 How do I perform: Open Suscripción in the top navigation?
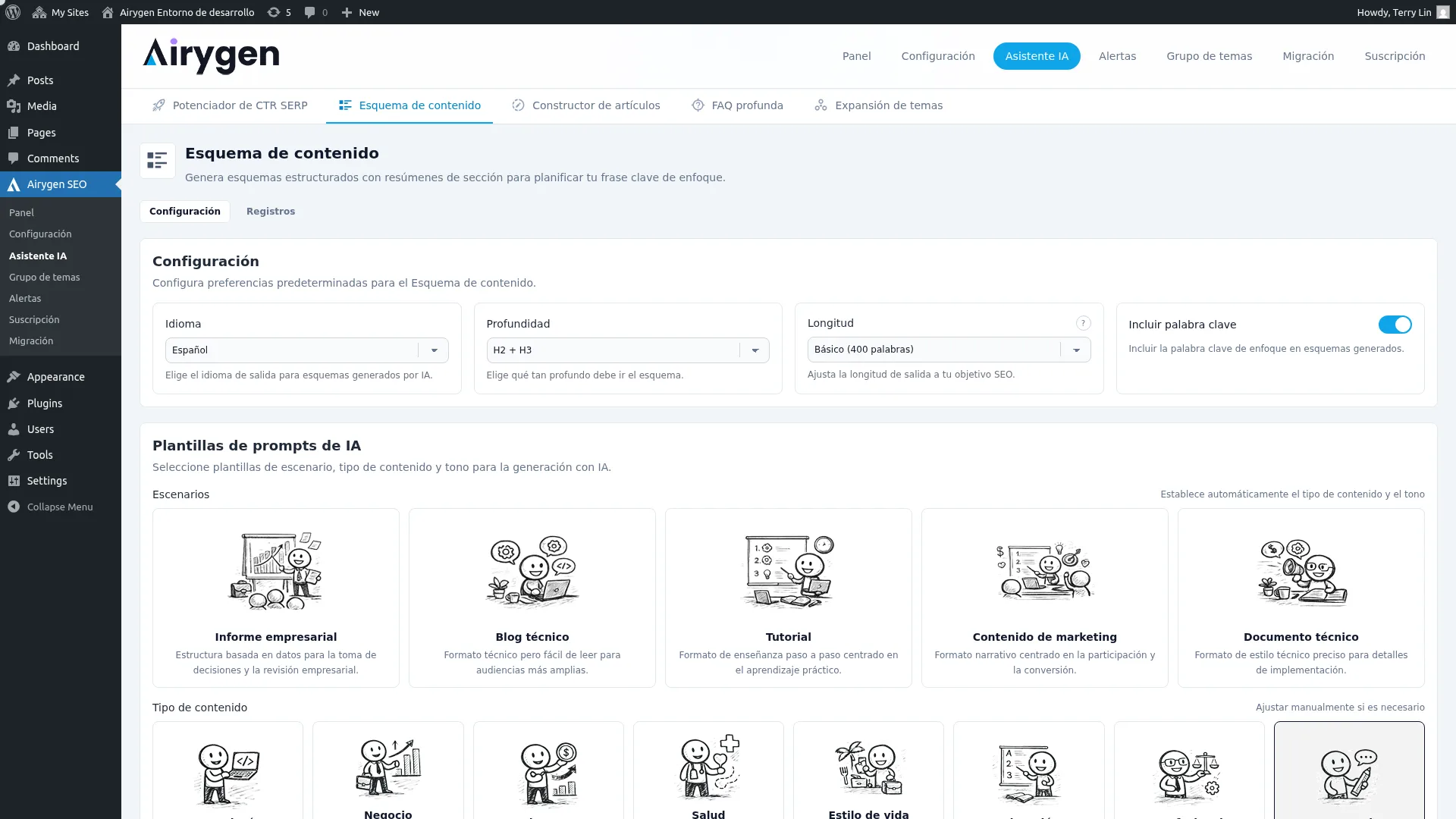click(x=1395, y=56)
